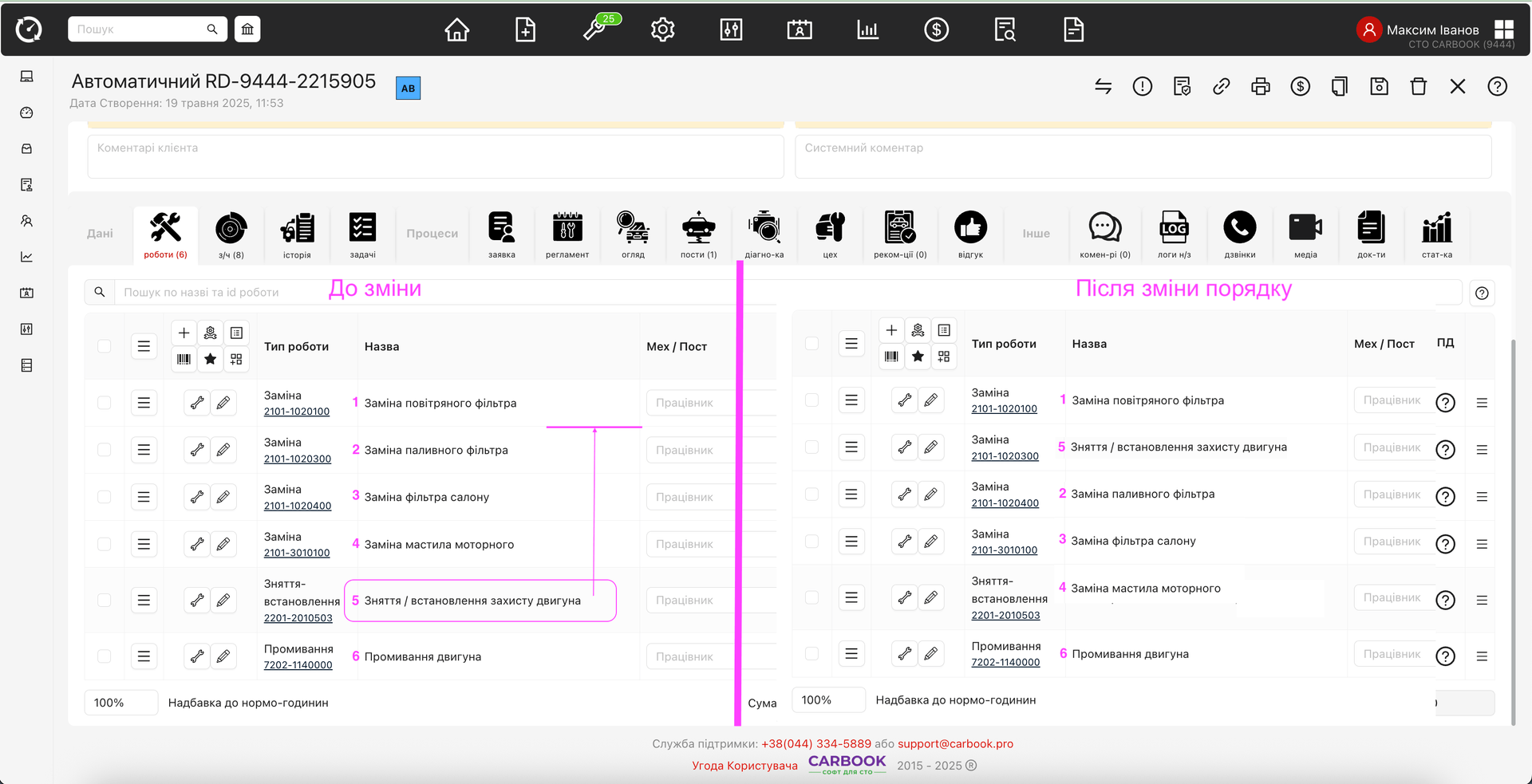Click the barcode scanner icon in left table
This screenshot has height=784, width=1532.
pyautogui.click(x=184, y=360)
